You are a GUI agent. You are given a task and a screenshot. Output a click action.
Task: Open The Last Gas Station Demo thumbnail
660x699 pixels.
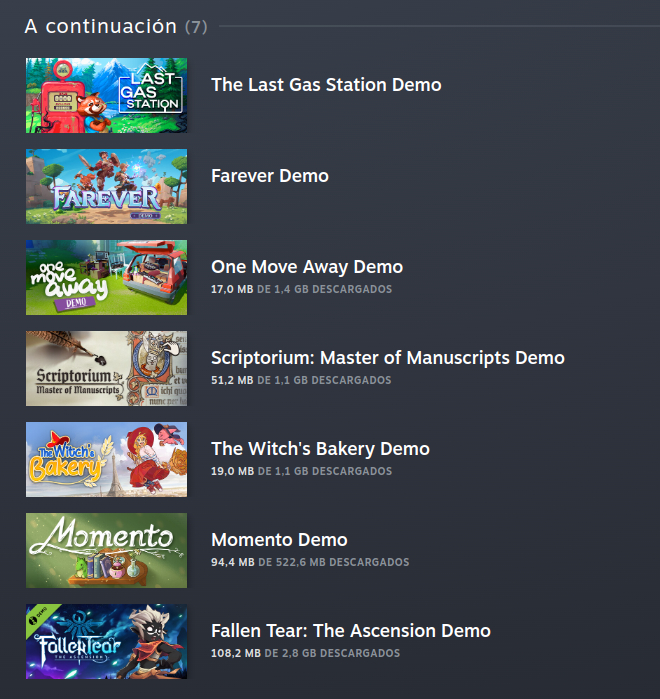107,95
